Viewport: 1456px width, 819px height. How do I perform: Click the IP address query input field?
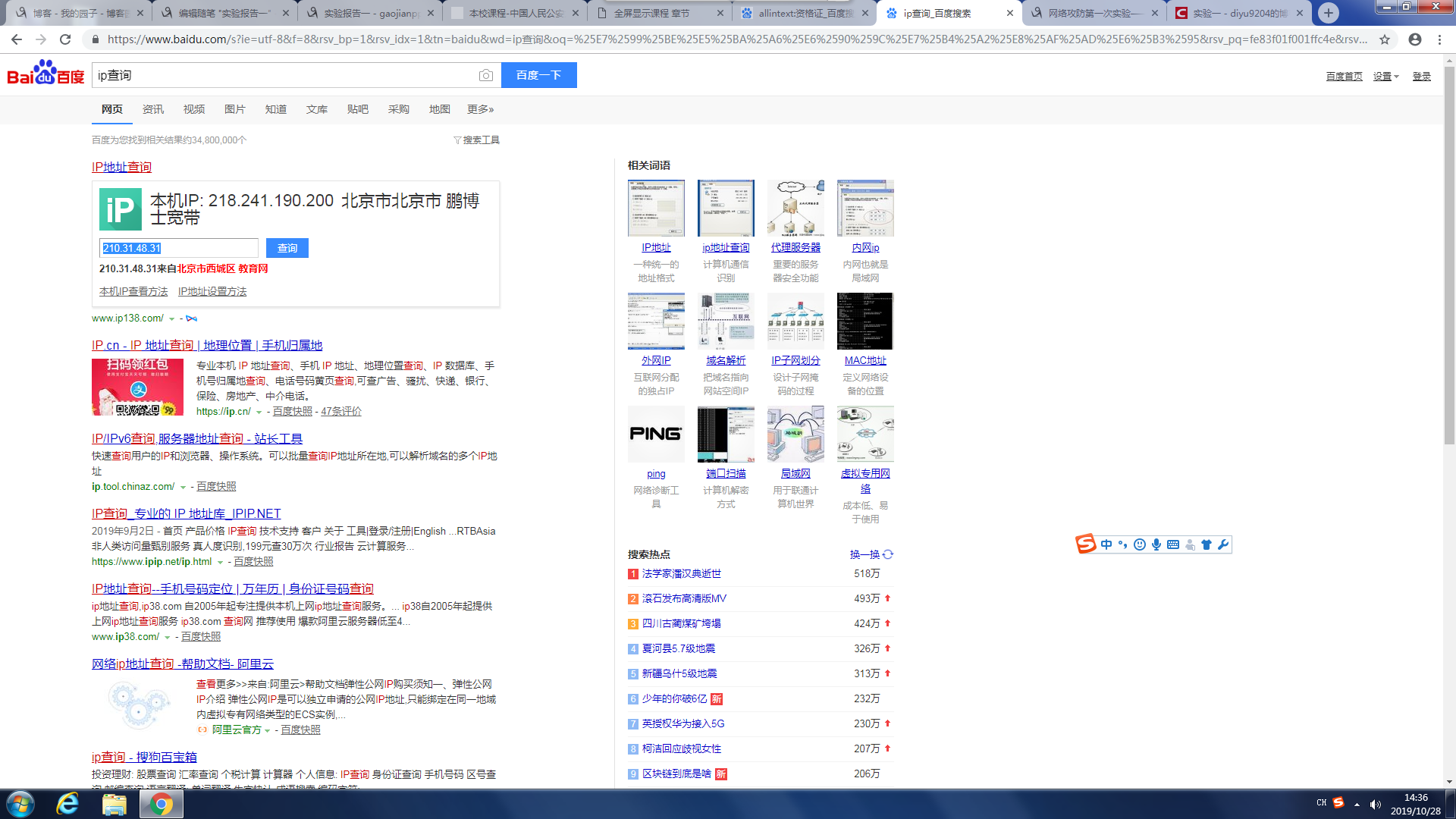(179, 248)
